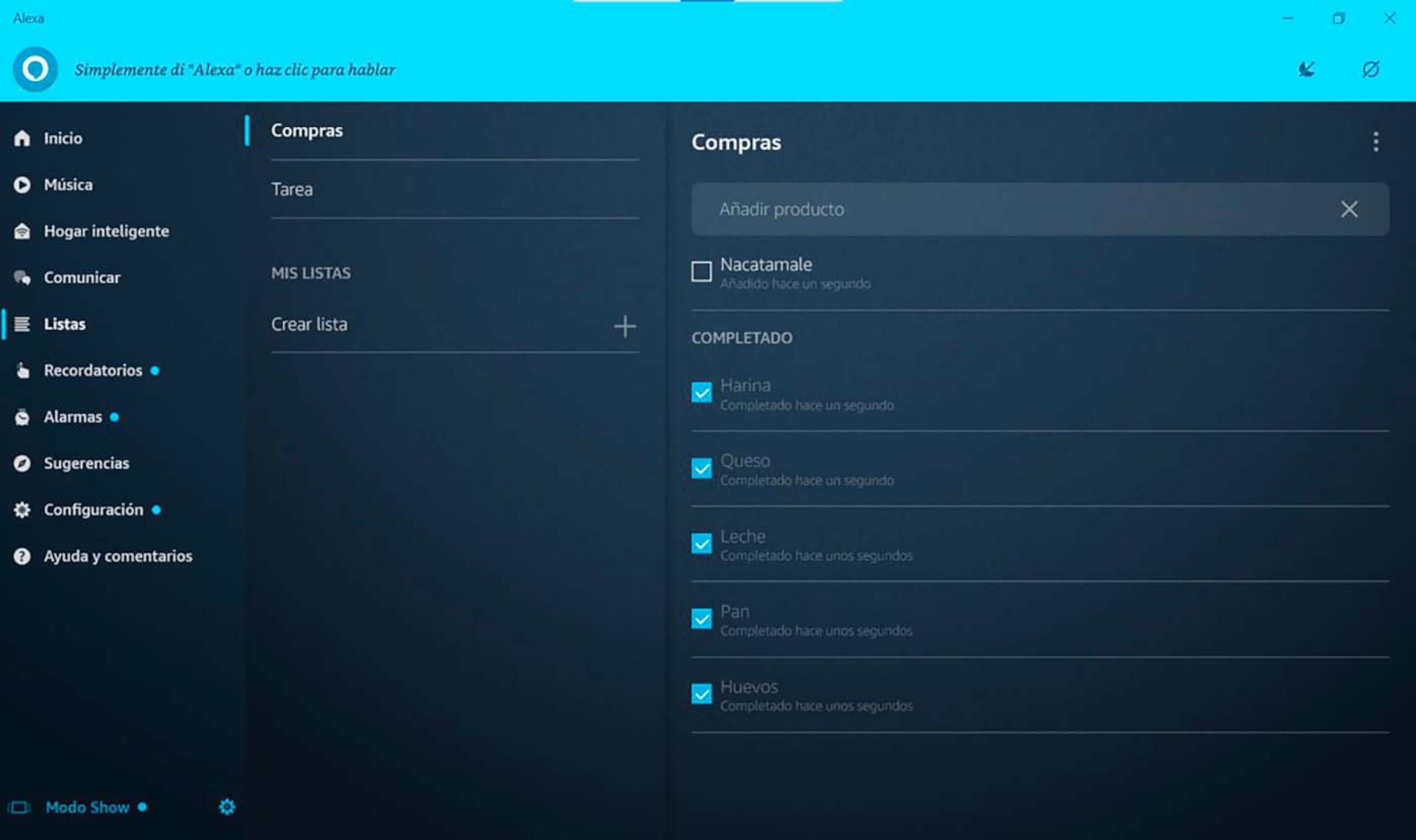Open Modo Show settings gear
Screen dimensions: 1416x840
(x=227, y=807)
